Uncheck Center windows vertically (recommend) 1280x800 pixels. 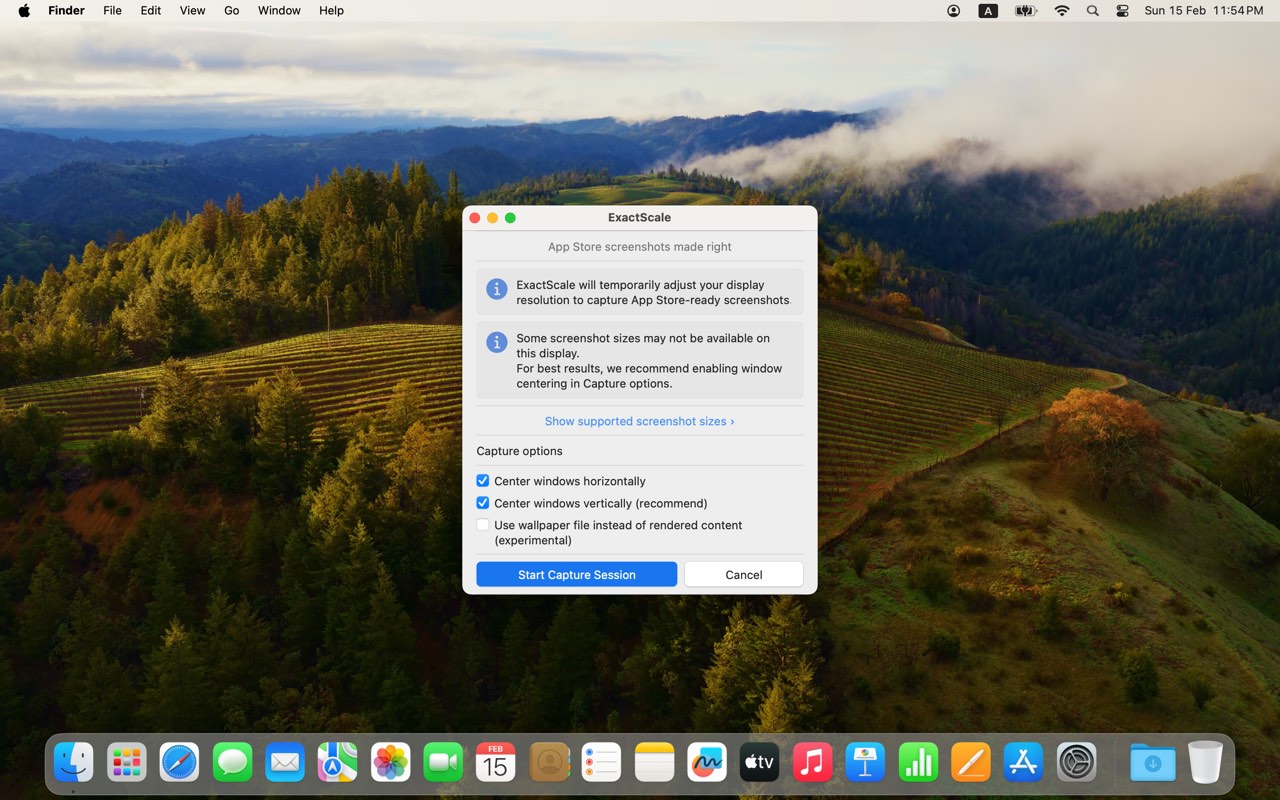point(483,503)
